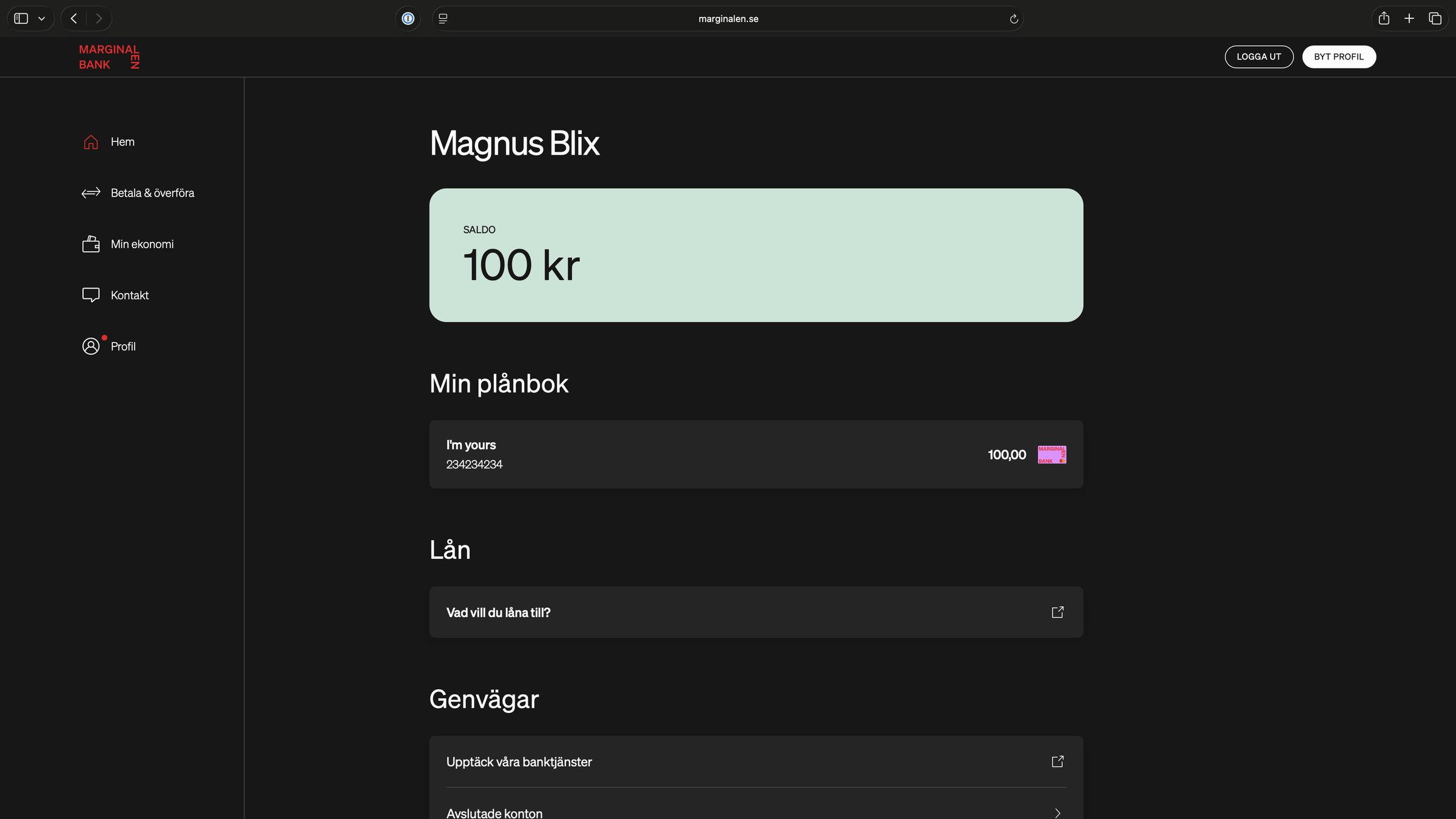
Task: Click the external link icon beside Upptäck våra banktjänster
Action: pos(1057,761)
